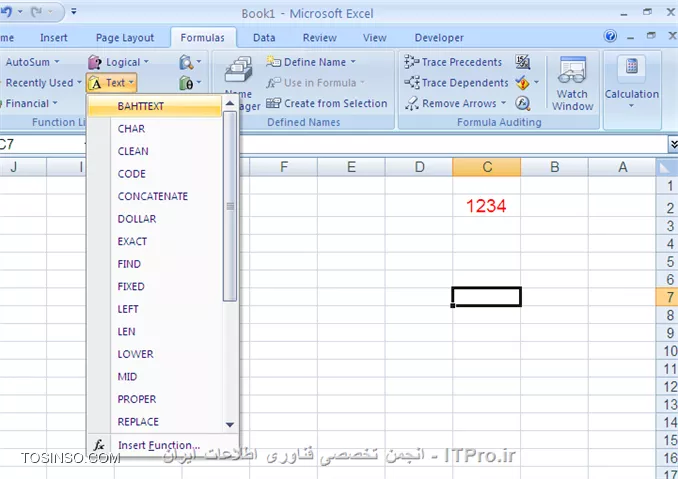
Task: Switch to the Insert tab
Action: click(x=54, y=38)
